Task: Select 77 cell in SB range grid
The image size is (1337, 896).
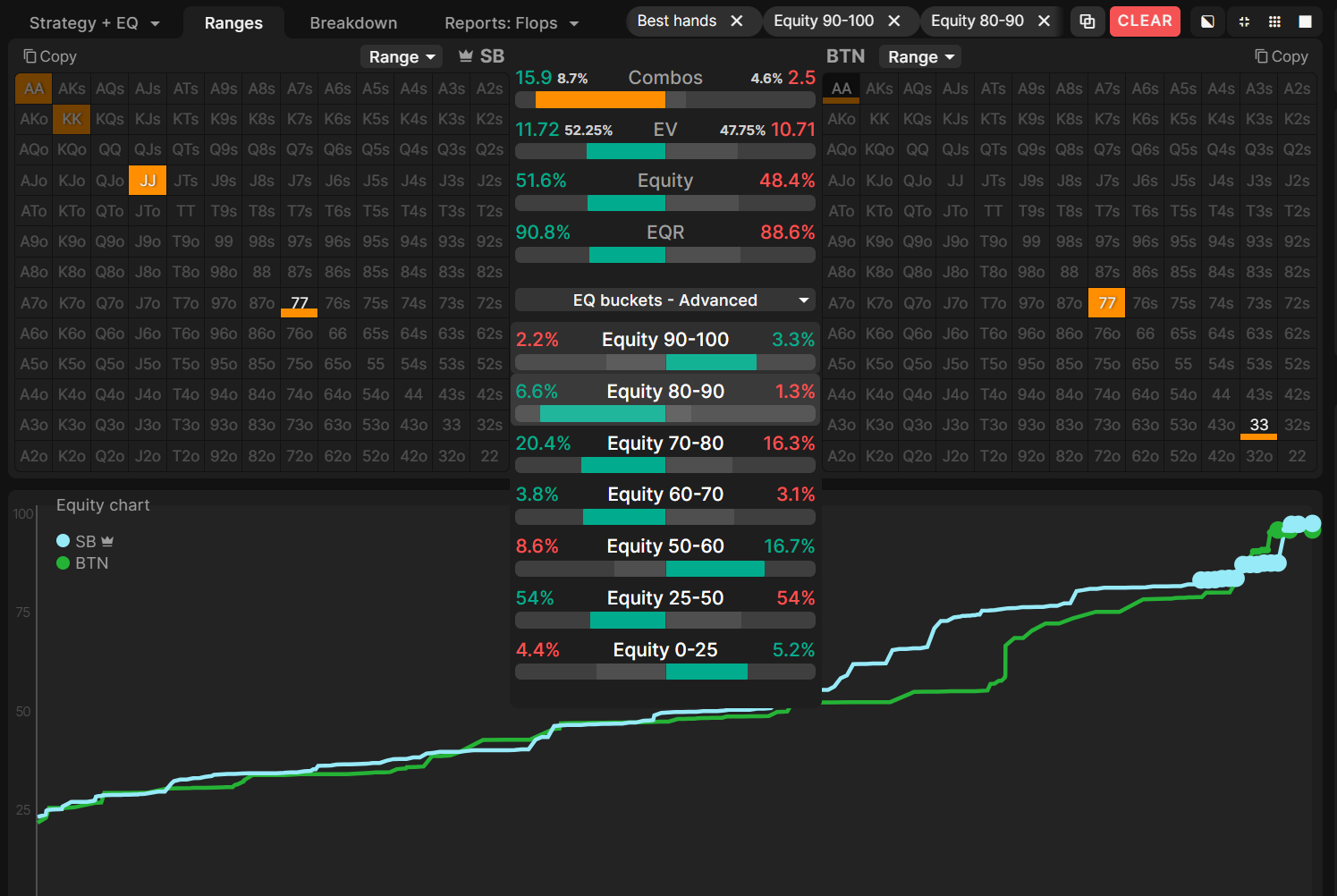Action: (x=300, y=303)
